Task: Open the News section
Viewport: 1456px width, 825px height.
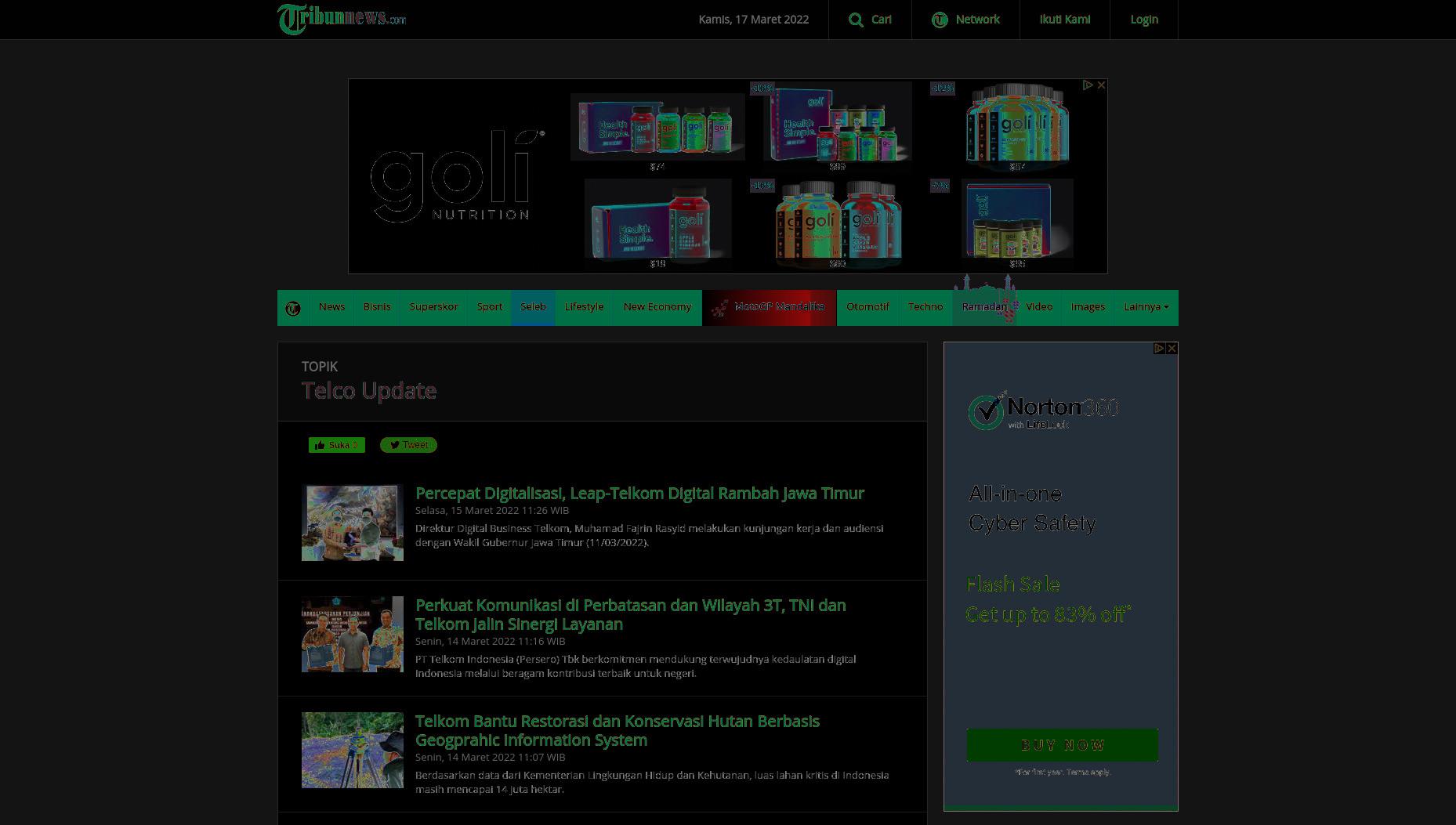Action: pyautogui.click(x=331, y=307)
